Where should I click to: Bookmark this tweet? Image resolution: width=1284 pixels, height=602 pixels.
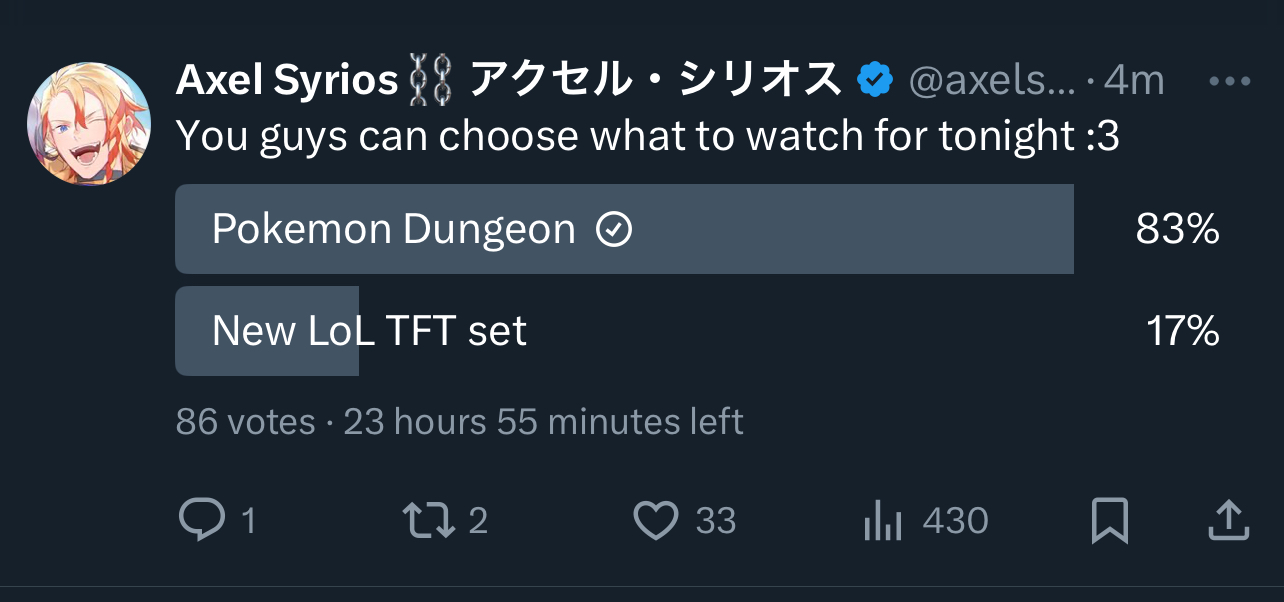[x=1110, y=520]
